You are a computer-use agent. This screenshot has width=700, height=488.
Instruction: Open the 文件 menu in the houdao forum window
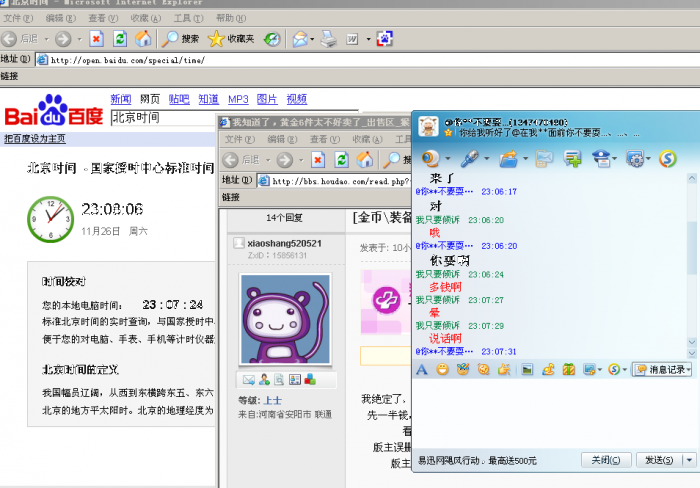[x=240, y=139]
